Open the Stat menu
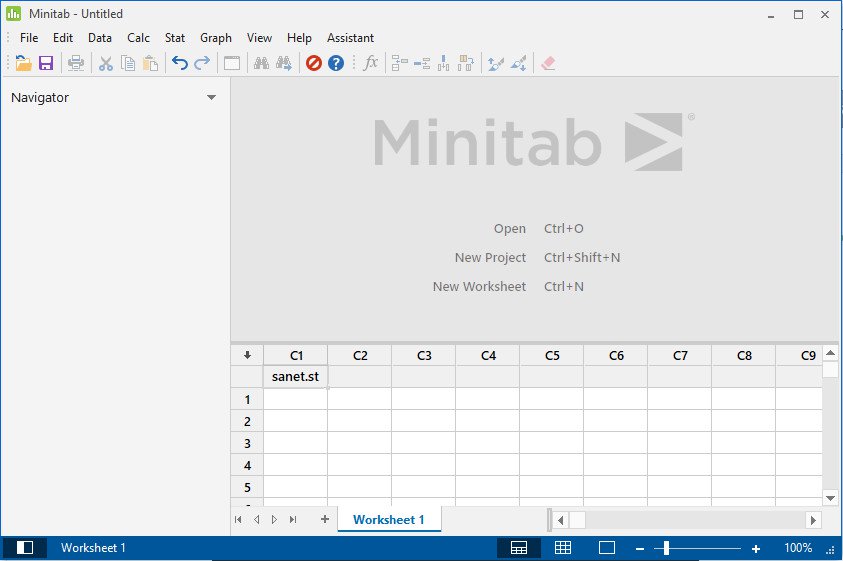Screen dimensions: 843x561 [175, 38]
